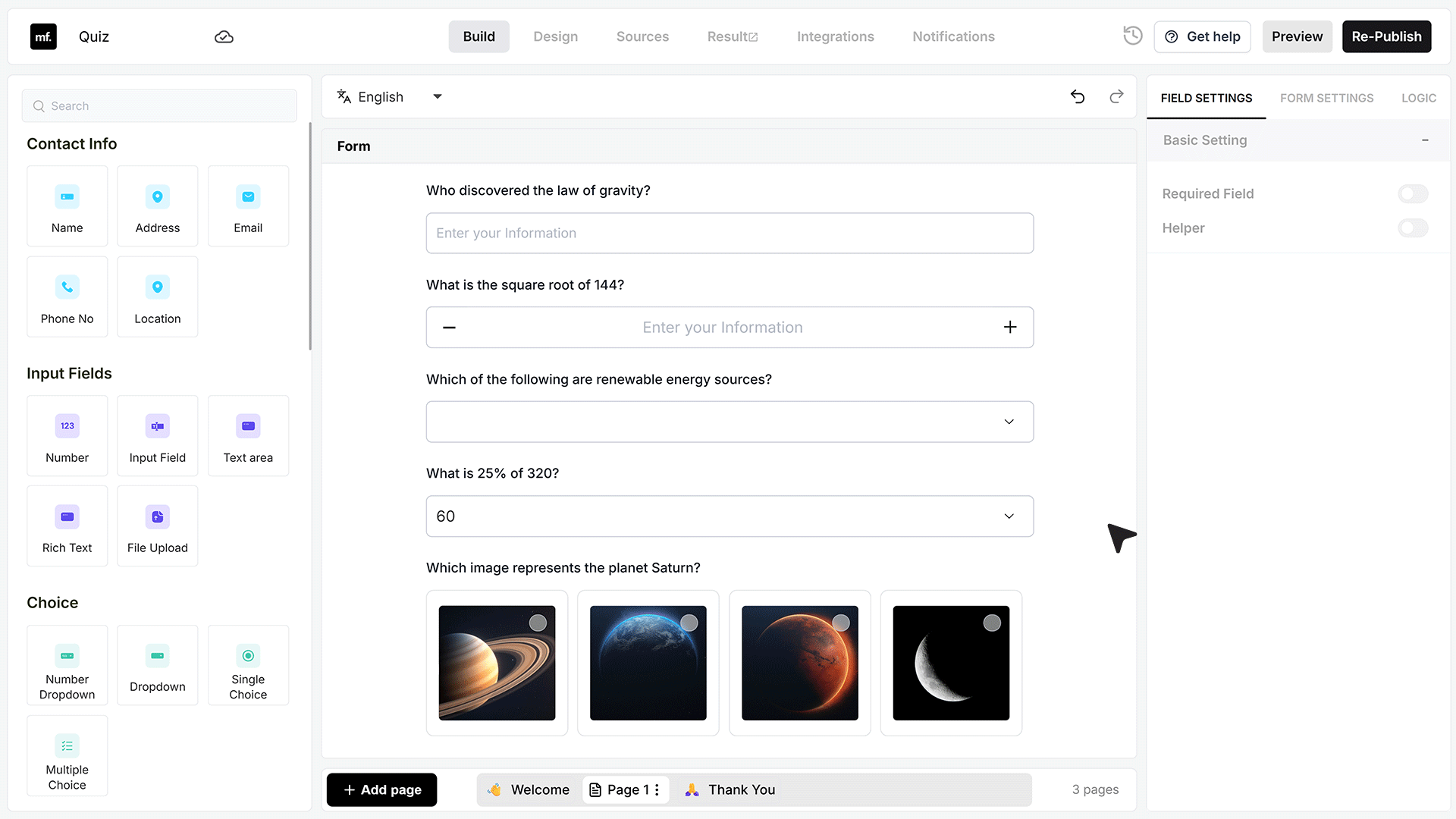The width and height of the screenshot is (1456, 819).
Task: Add the Address field element
Action: [x=158, y=206]
